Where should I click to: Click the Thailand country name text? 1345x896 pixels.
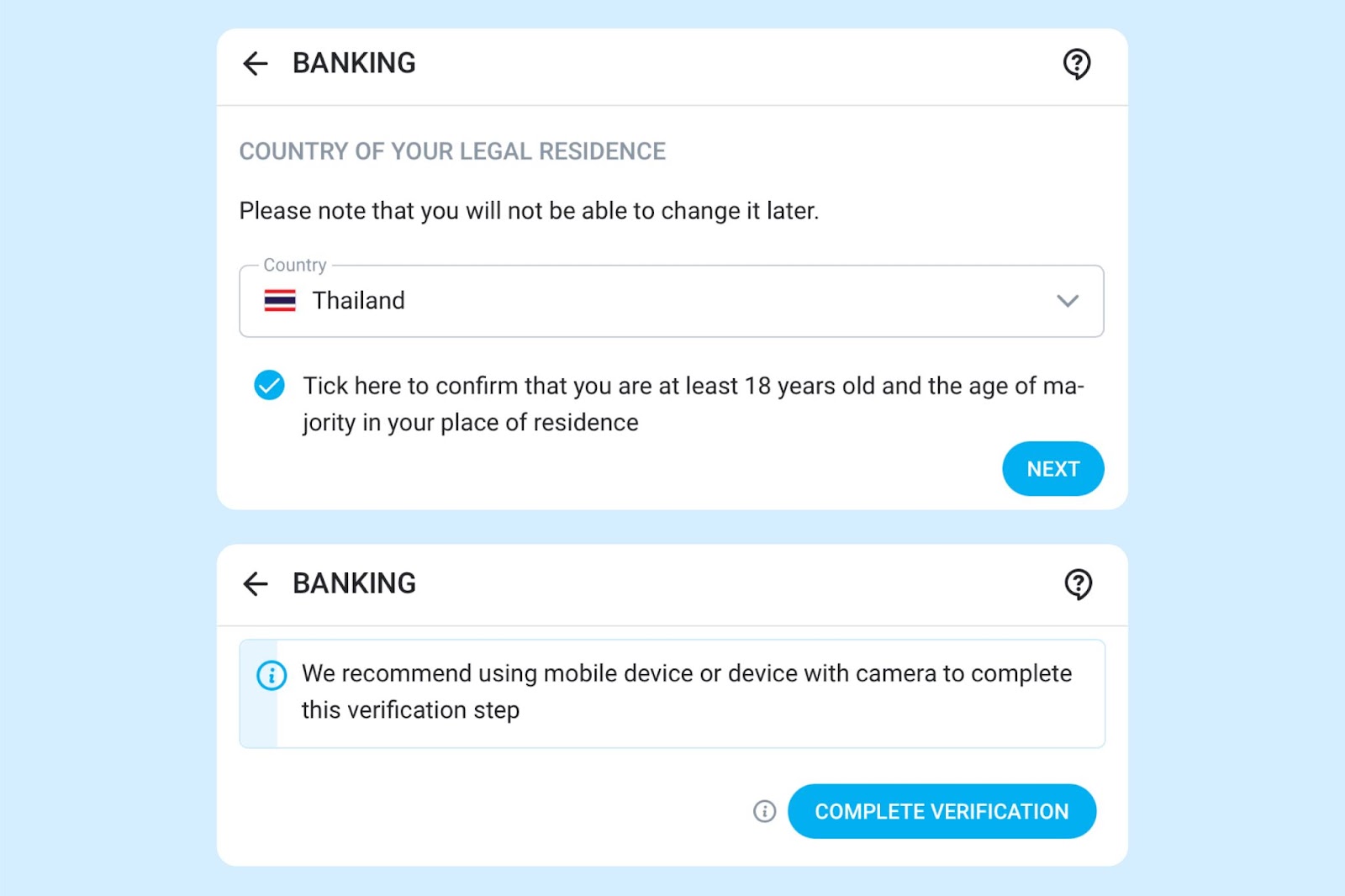(359, 301)
